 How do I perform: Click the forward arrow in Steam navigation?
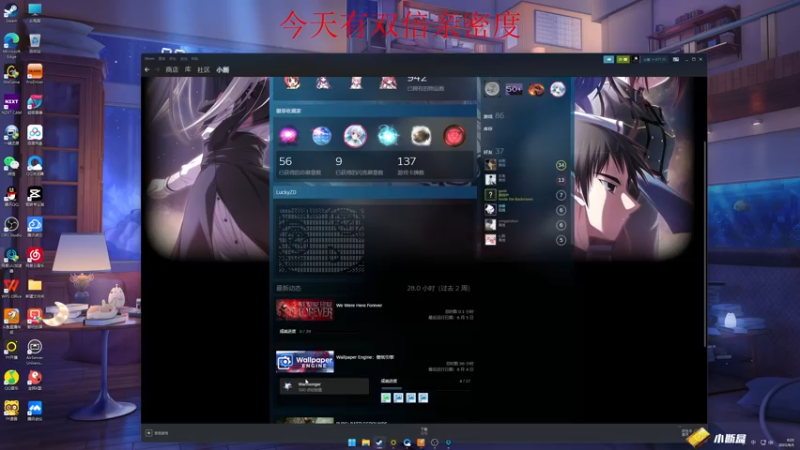click(x=157, y=69)
